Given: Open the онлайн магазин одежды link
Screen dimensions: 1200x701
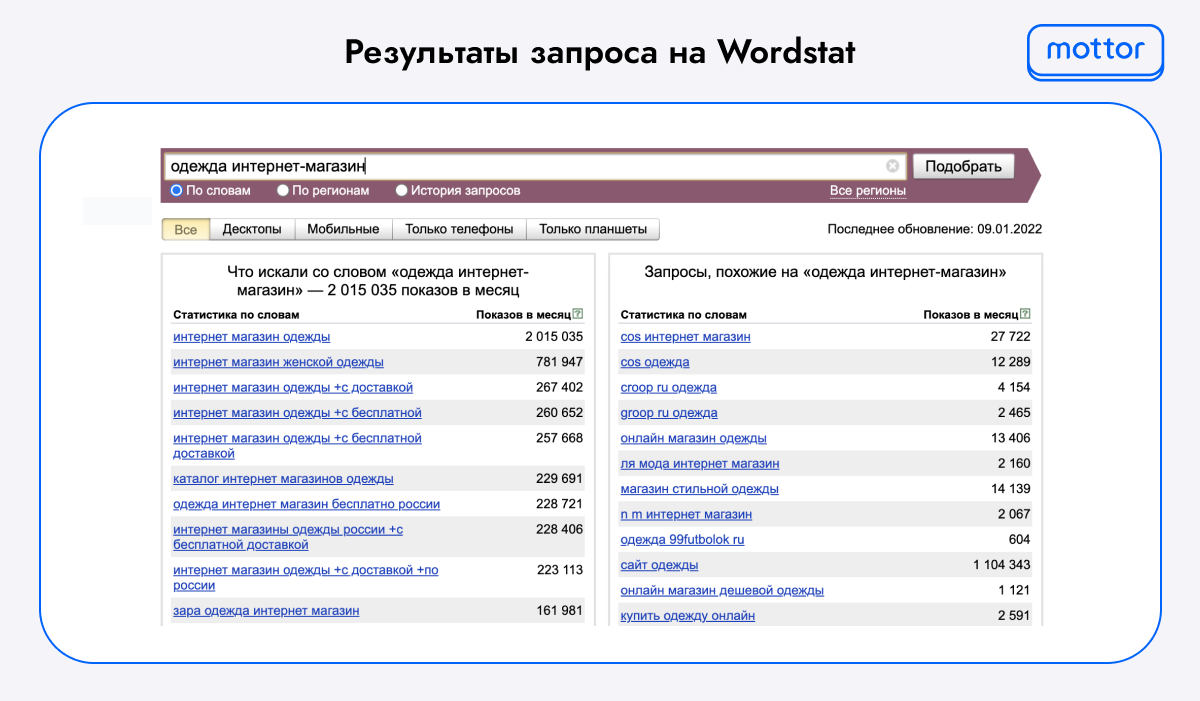Looking at the screenshot, I should 693,438.
